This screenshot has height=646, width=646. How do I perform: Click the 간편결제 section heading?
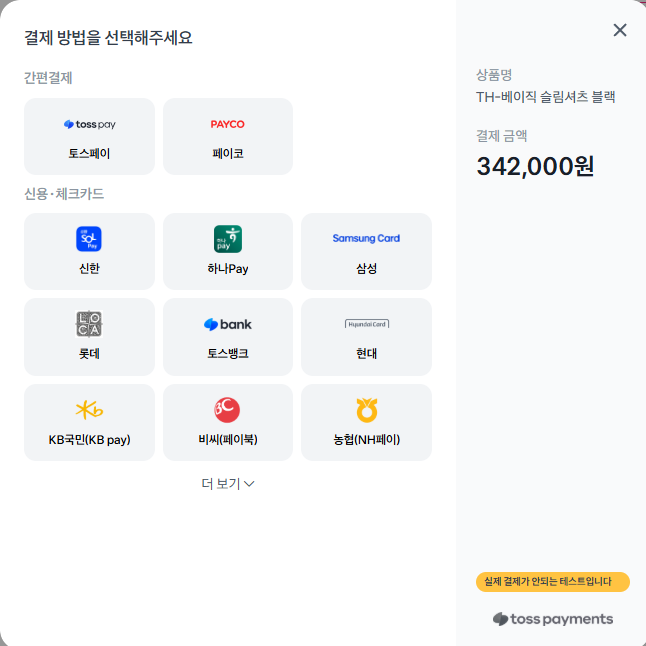point(48,77)
